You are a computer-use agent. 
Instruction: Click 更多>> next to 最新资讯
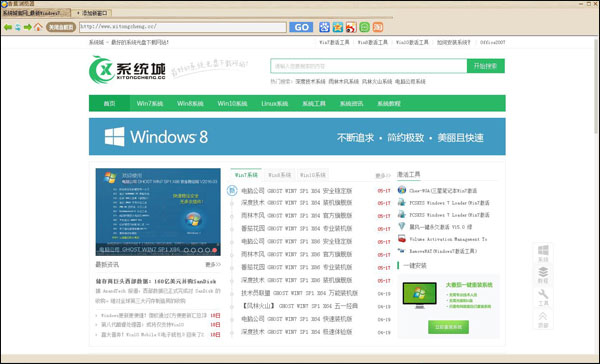coord(213,264)
